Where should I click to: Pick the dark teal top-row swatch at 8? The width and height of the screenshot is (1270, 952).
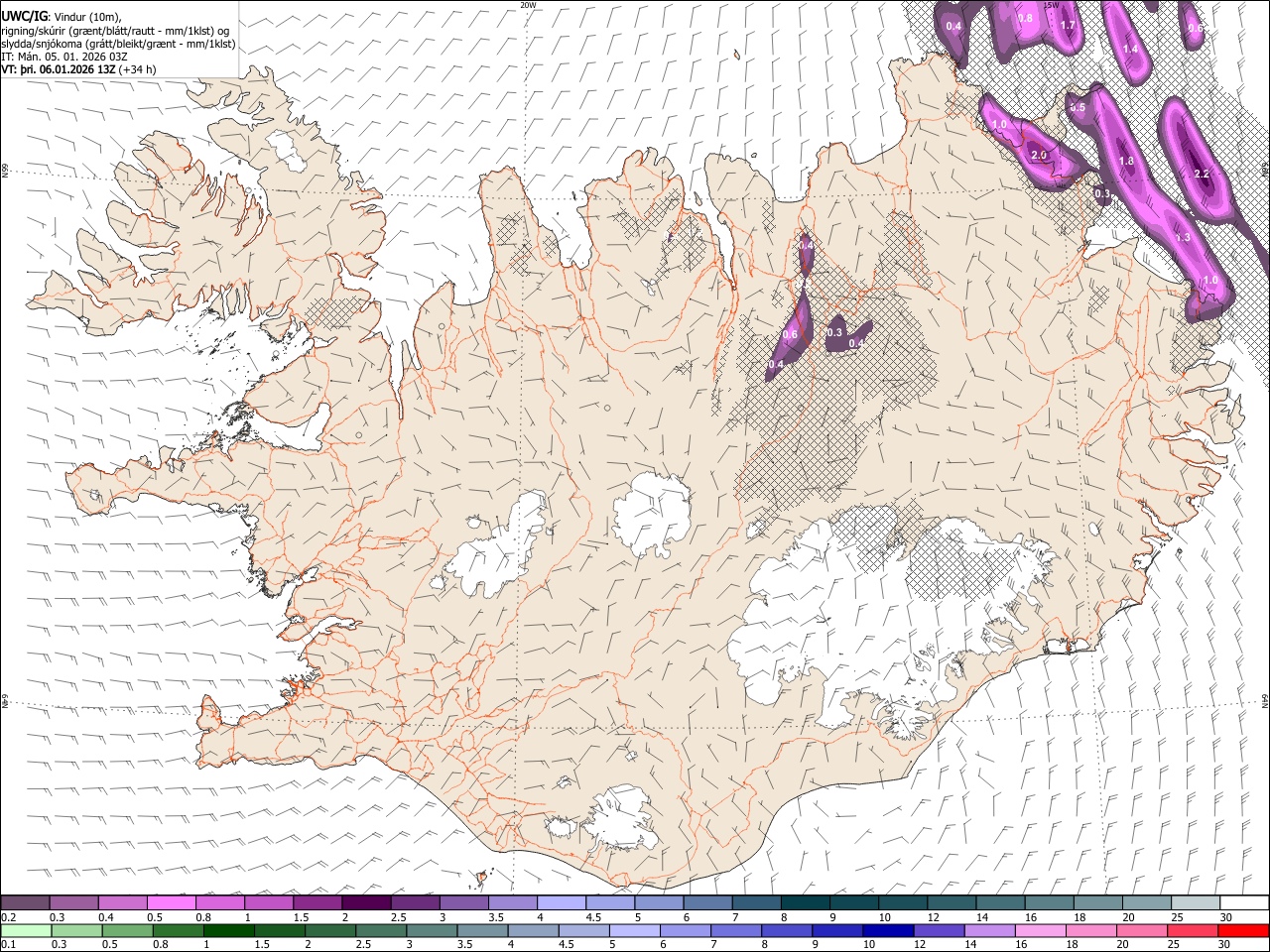(x=806, y=902)
